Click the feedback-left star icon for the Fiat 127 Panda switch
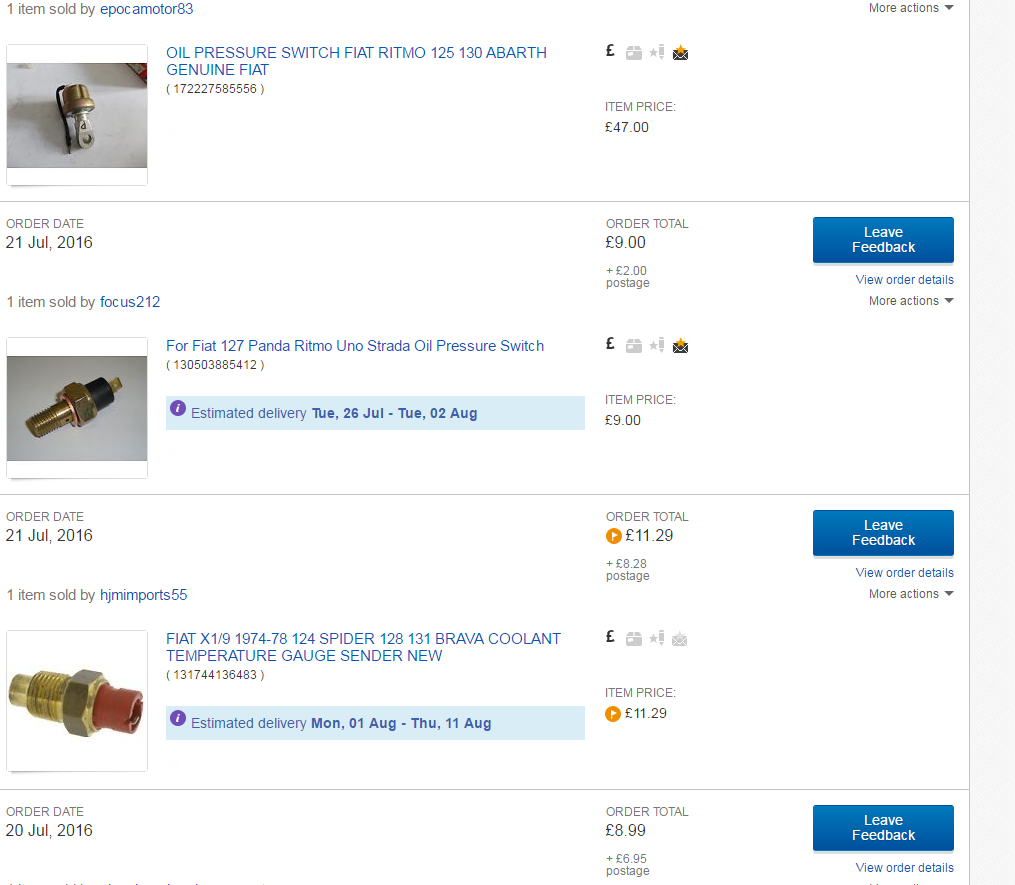Screen dimensions: 1015x885 pyautogui.click(x=657, y=346)
